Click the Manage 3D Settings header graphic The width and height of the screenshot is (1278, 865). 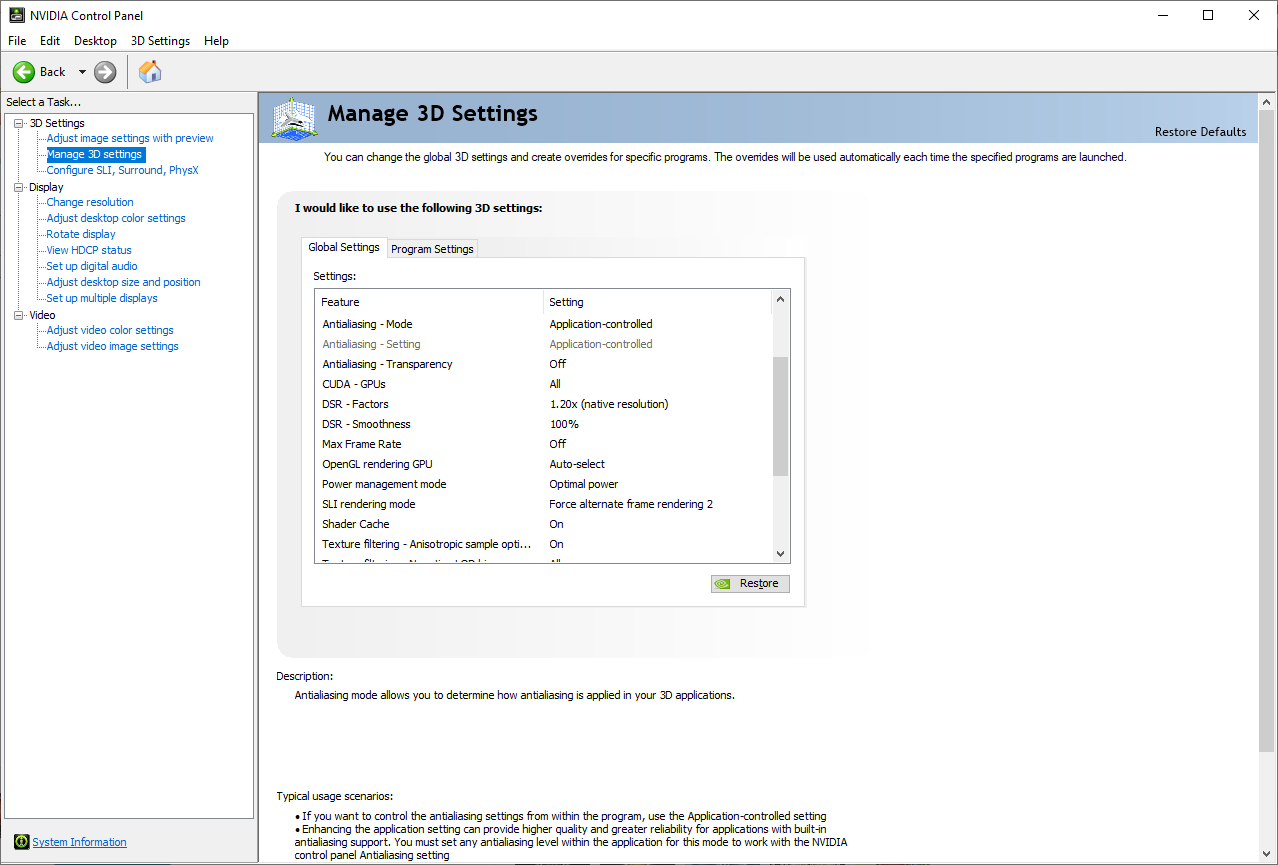click(294, 120)
